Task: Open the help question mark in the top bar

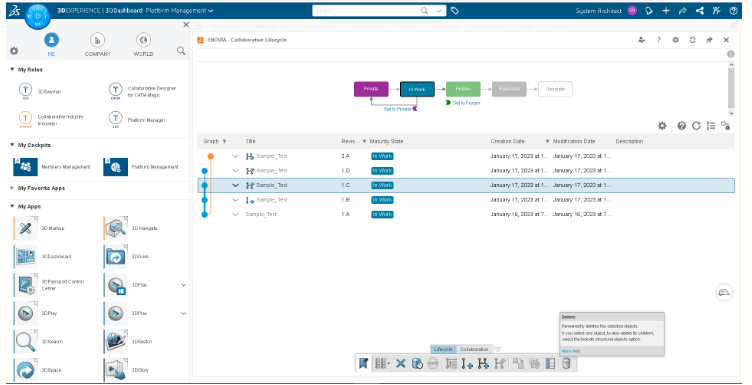Action: pyautogui.click(x=733, y=11)
